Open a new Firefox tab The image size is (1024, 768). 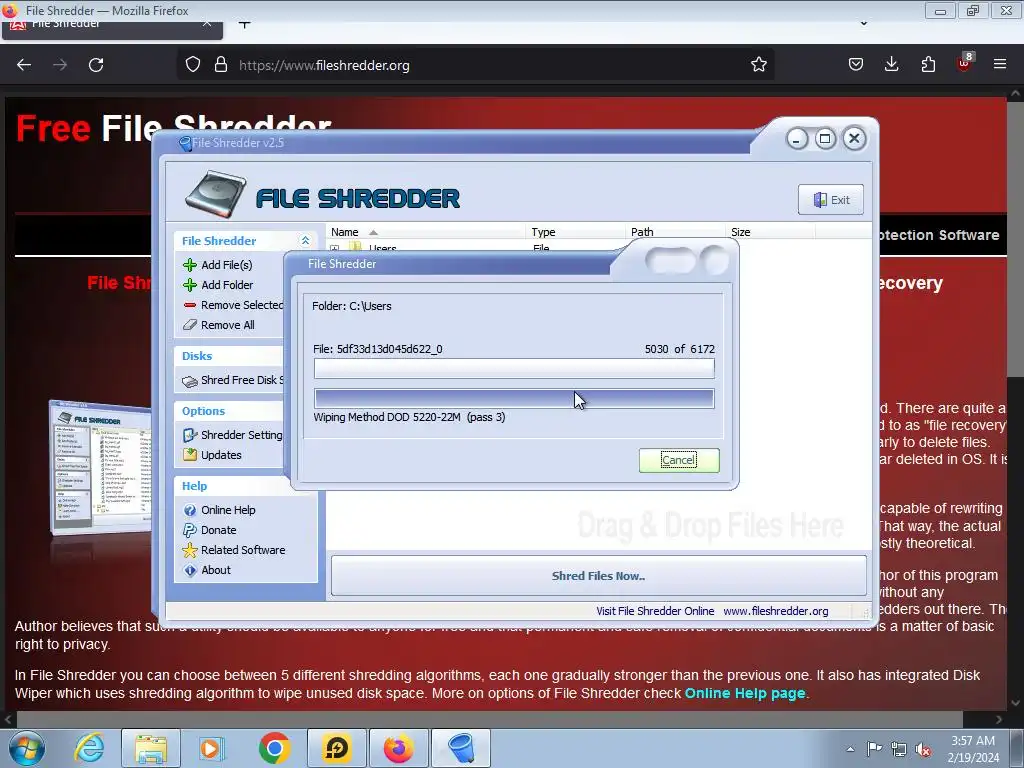[244, 25]
